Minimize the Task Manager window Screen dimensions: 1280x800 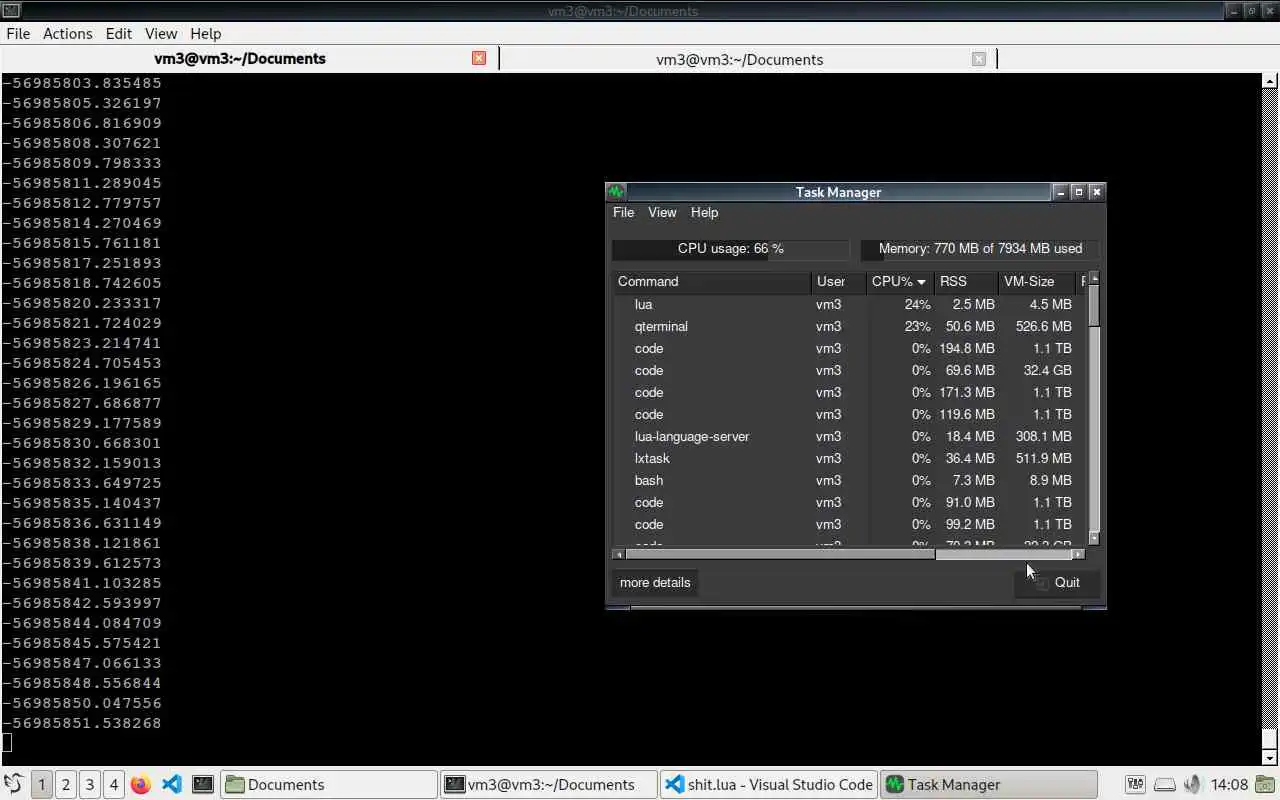[1060, 192]
